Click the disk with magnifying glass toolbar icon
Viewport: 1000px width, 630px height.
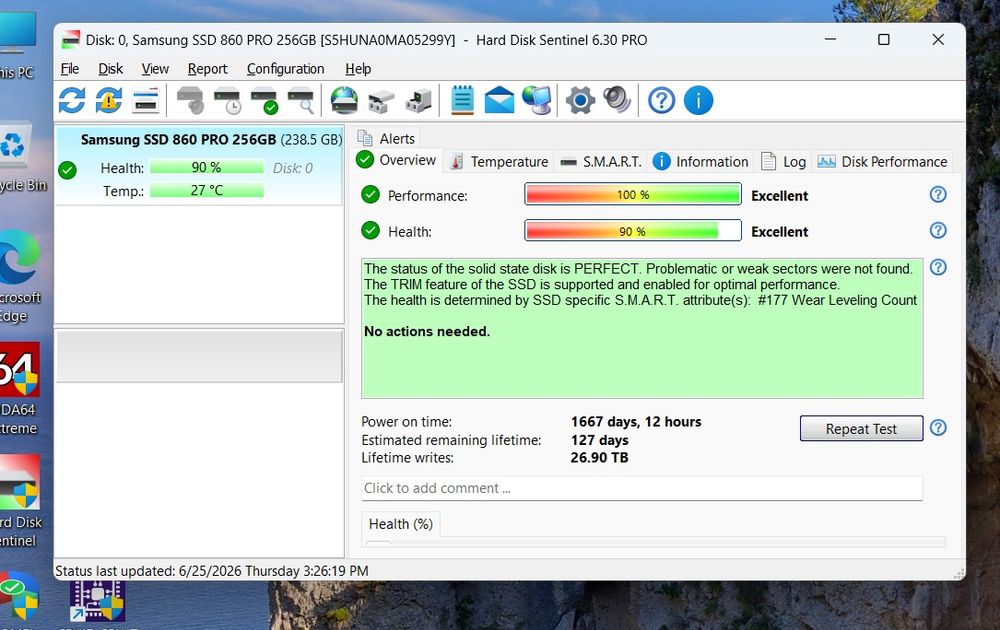pos(301,100)
